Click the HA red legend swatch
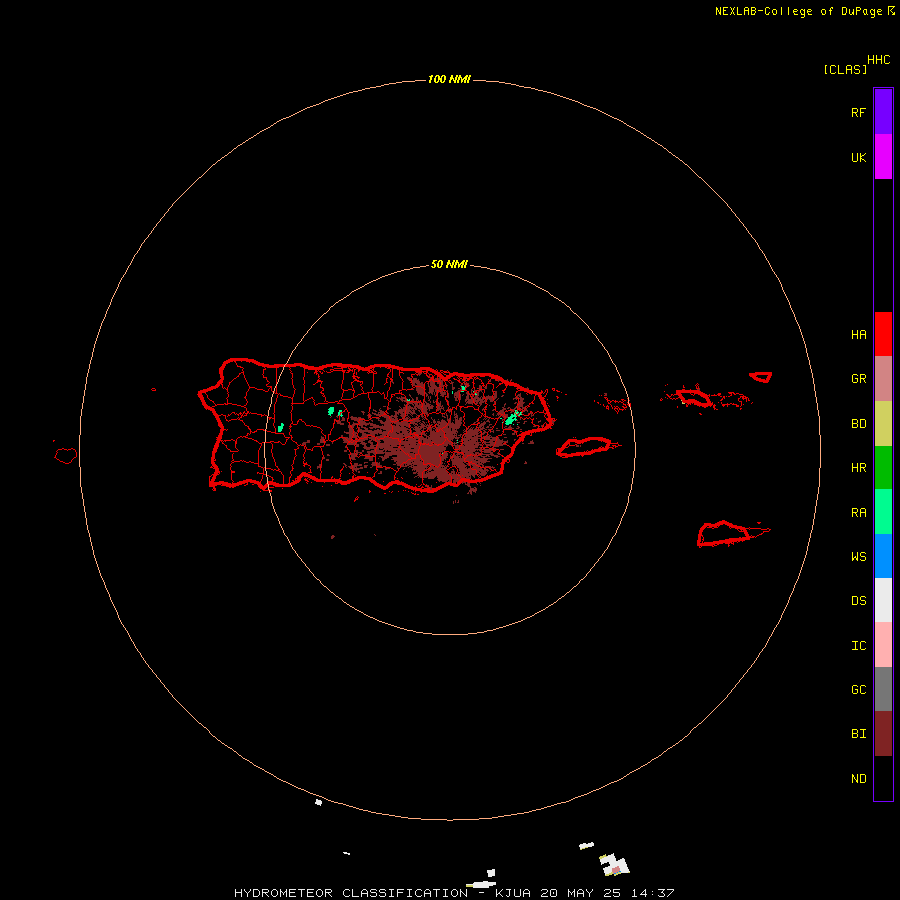Viewport: 900px width, 900px height. (x=883, y=334)
